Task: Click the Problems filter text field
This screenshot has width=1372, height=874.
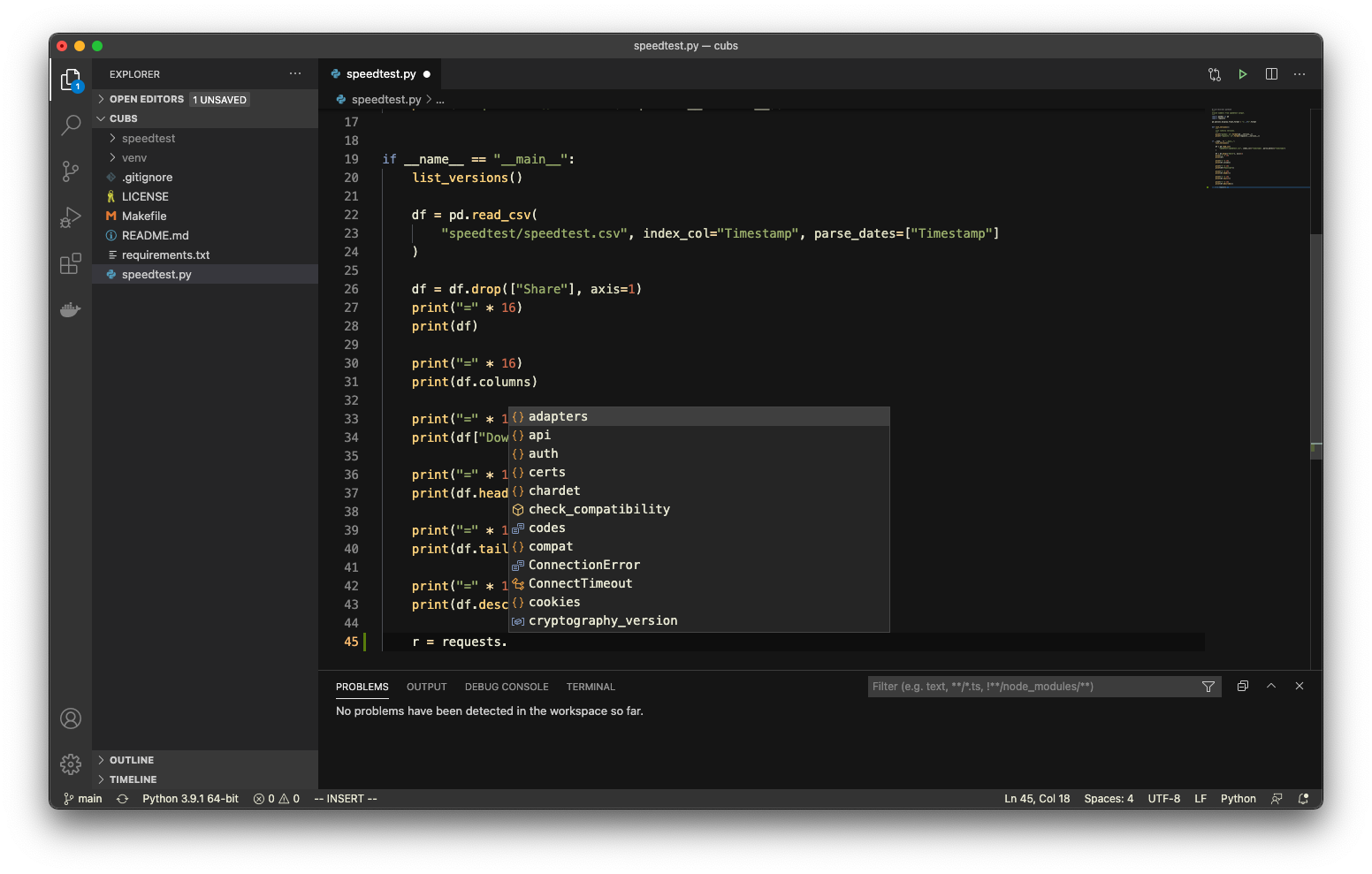Action: click(1017, 686)
